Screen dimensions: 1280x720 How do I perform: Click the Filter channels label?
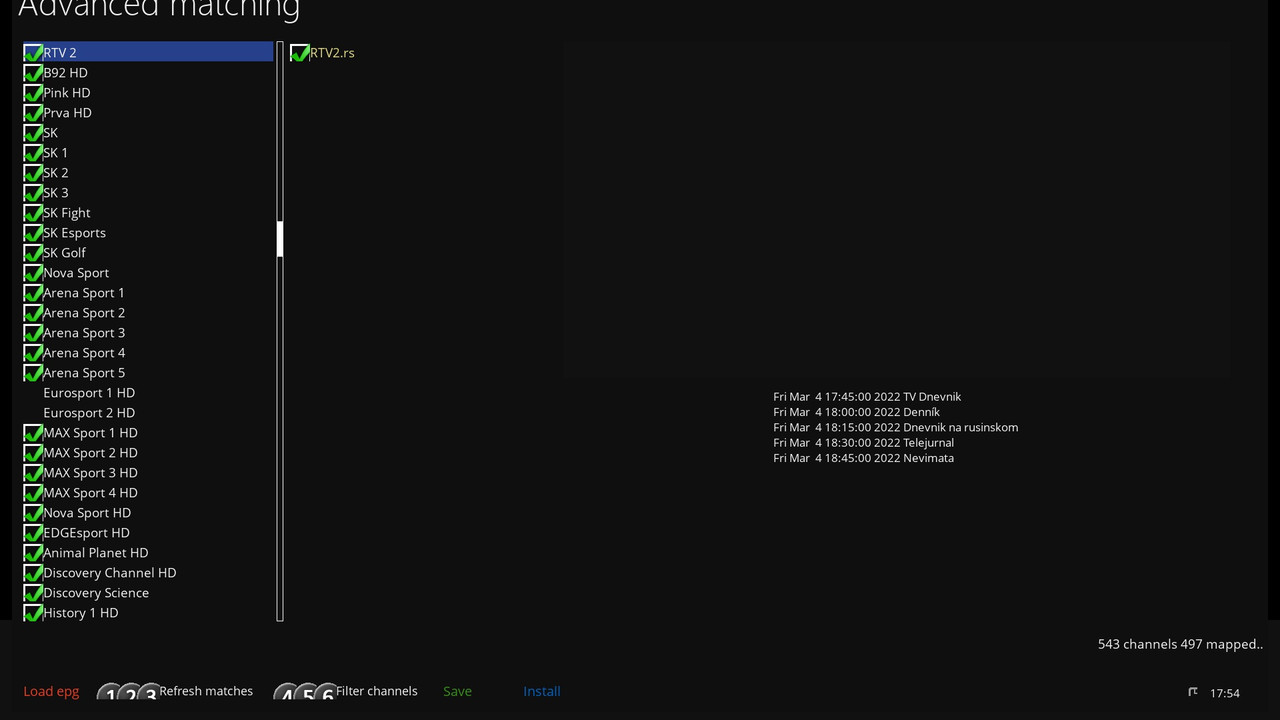click(x=377, y=691)
